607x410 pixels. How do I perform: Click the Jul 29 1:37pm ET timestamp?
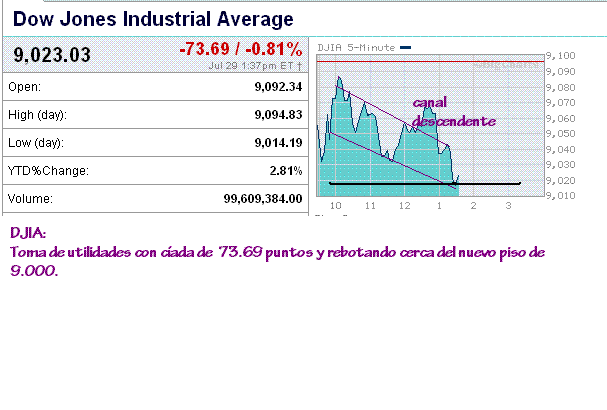point(255,66)
